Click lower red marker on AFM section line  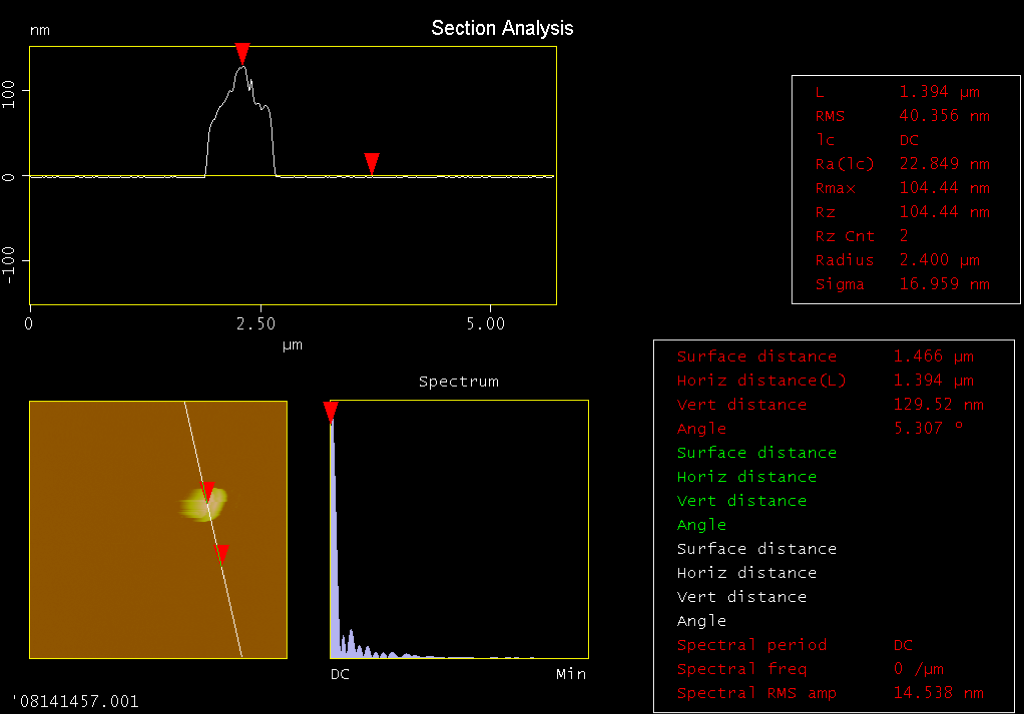[223, 554]
